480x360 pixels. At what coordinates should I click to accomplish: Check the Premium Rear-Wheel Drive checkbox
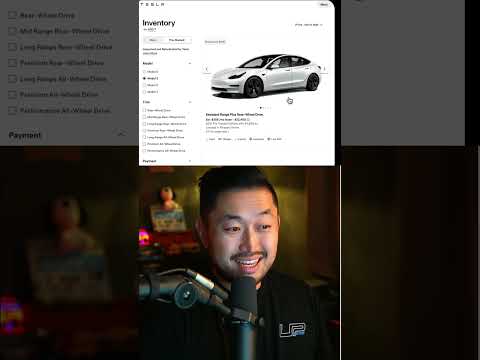coord(144,130)
